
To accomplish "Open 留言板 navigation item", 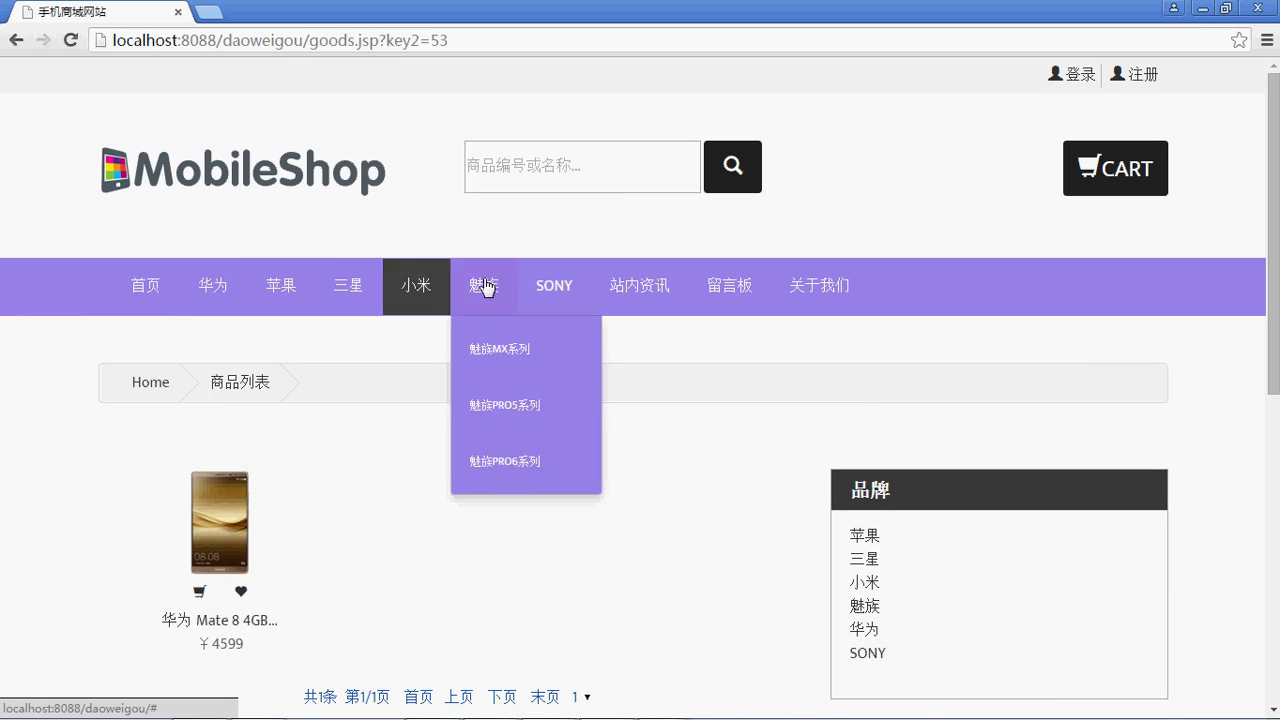I will click(729, 286).
